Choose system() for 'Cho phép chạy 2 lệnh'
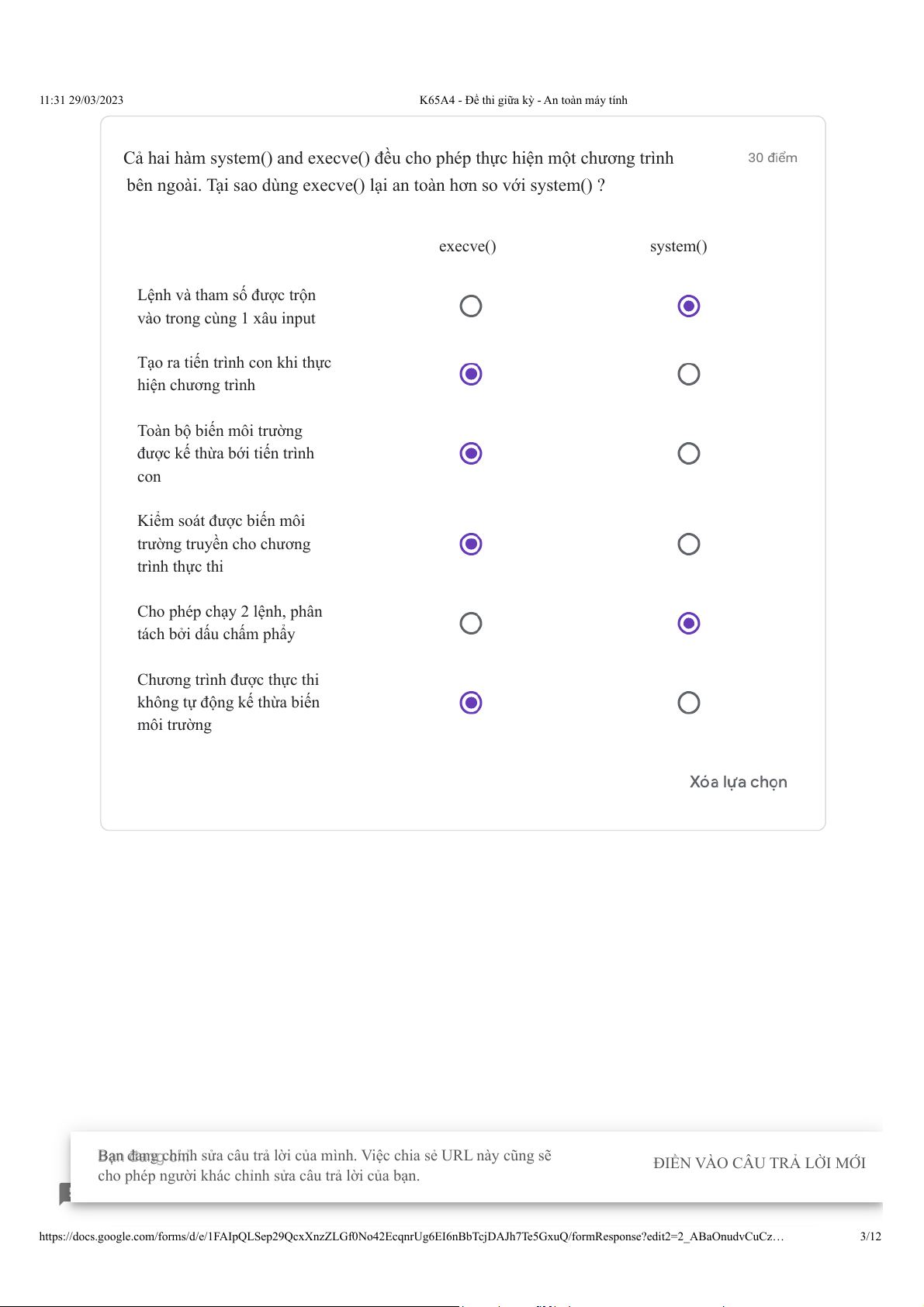This screenshot has height=1307, width=924. pyautogui.click(x=688, y=623)
